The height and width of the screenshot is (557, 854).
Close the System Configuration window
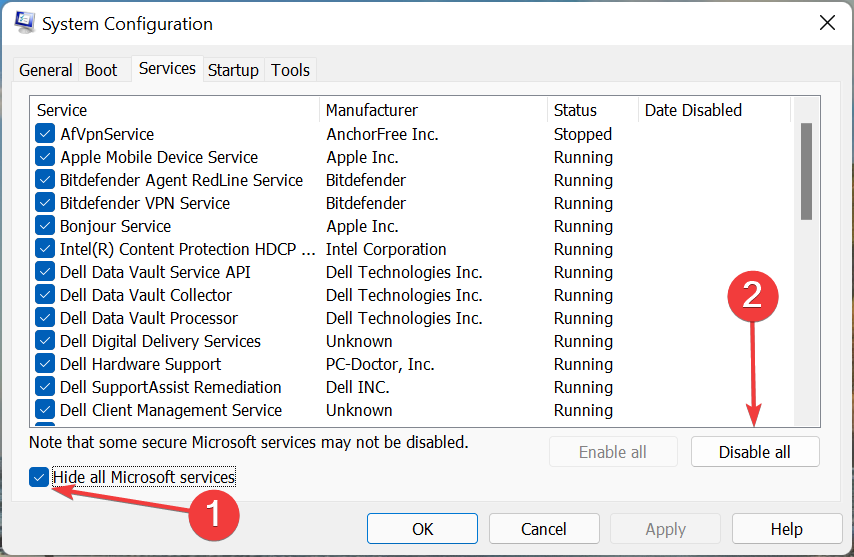(x=826, y=23)
